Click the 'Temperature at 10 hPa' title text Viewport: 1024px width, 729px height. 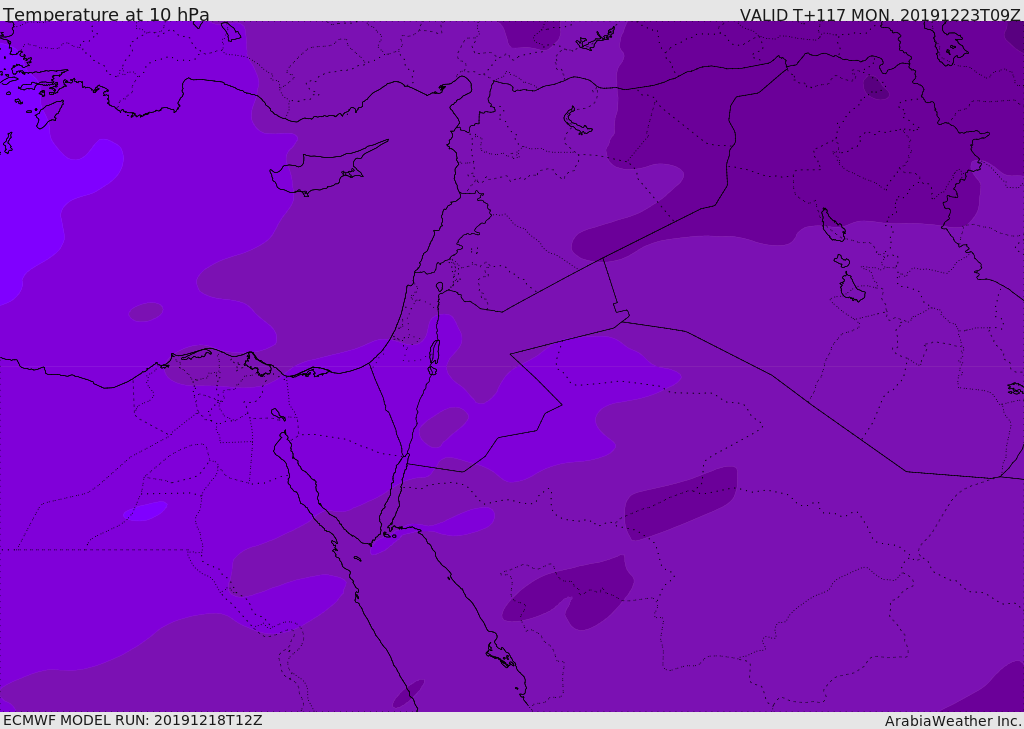click(106, 14)
